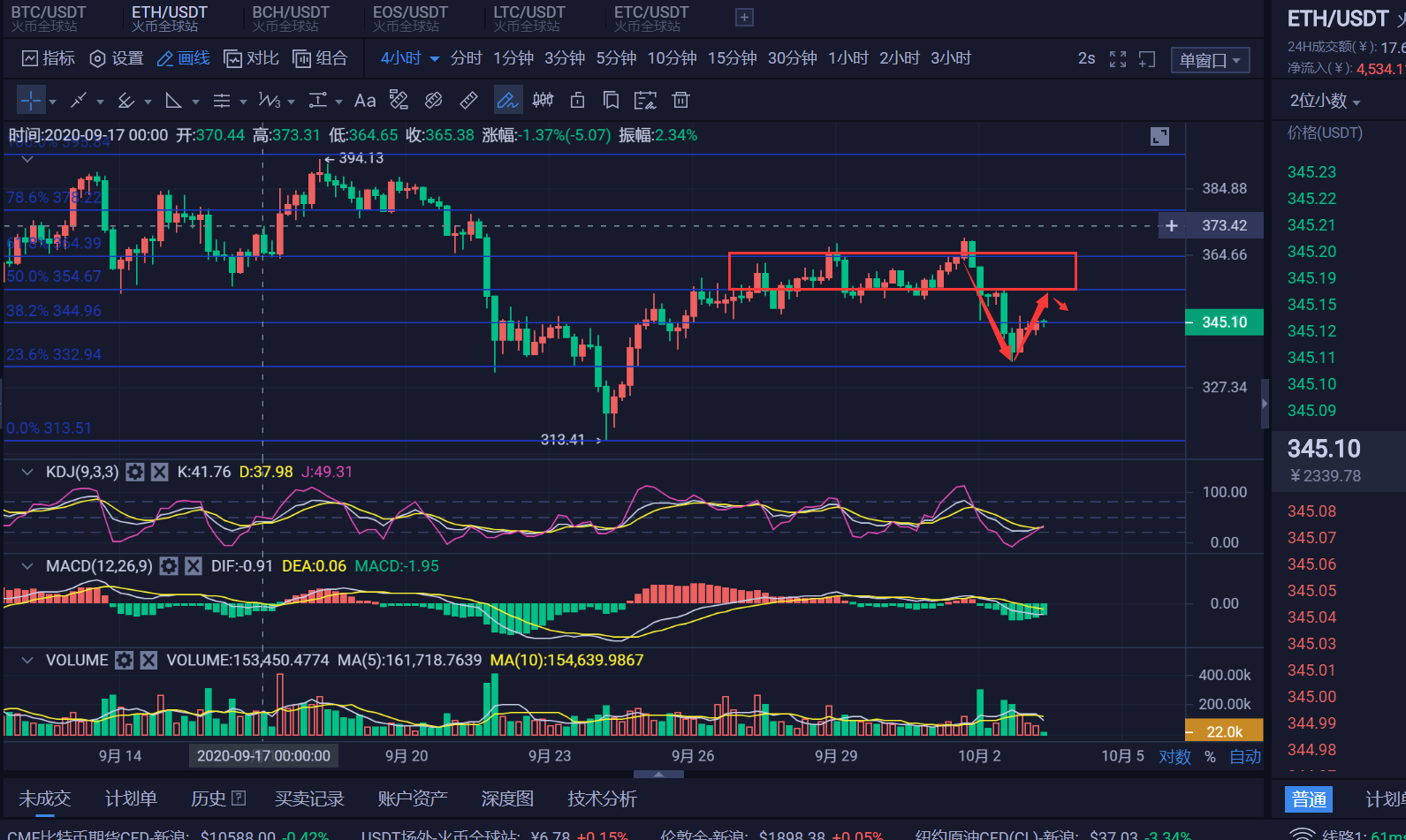Add a new trading pair tab
This screenshot has height=840, width=1406.
(744, 18)
